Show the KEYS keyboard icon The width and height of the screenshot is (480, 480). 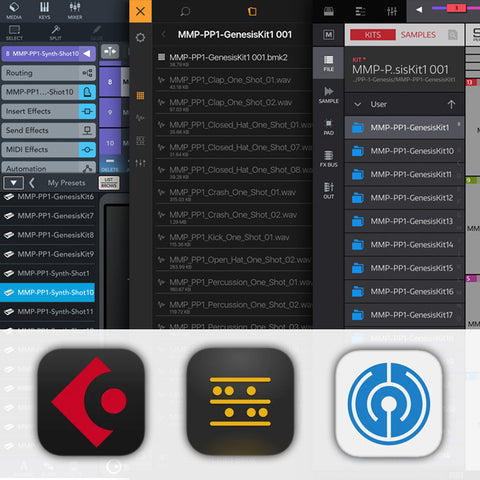(x=44, y=10)
